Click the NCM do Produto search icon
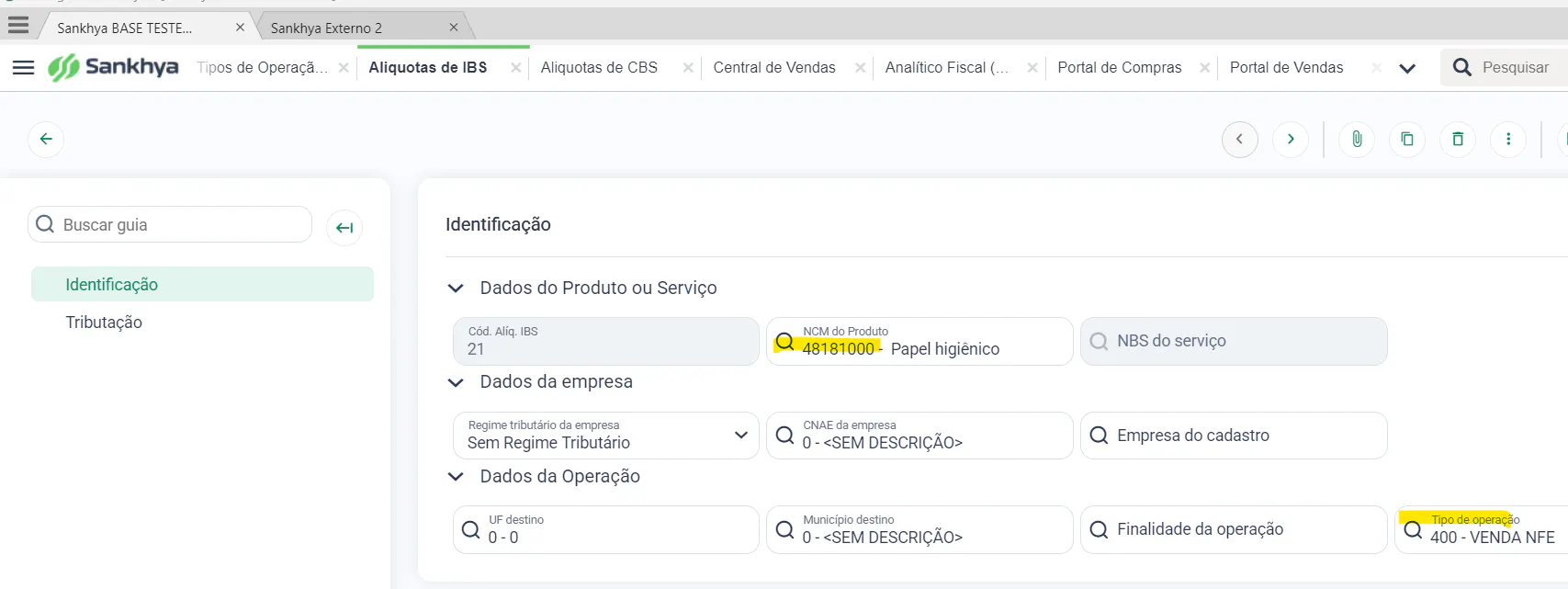The image size is (1568, 589). (x=784, y=342)
